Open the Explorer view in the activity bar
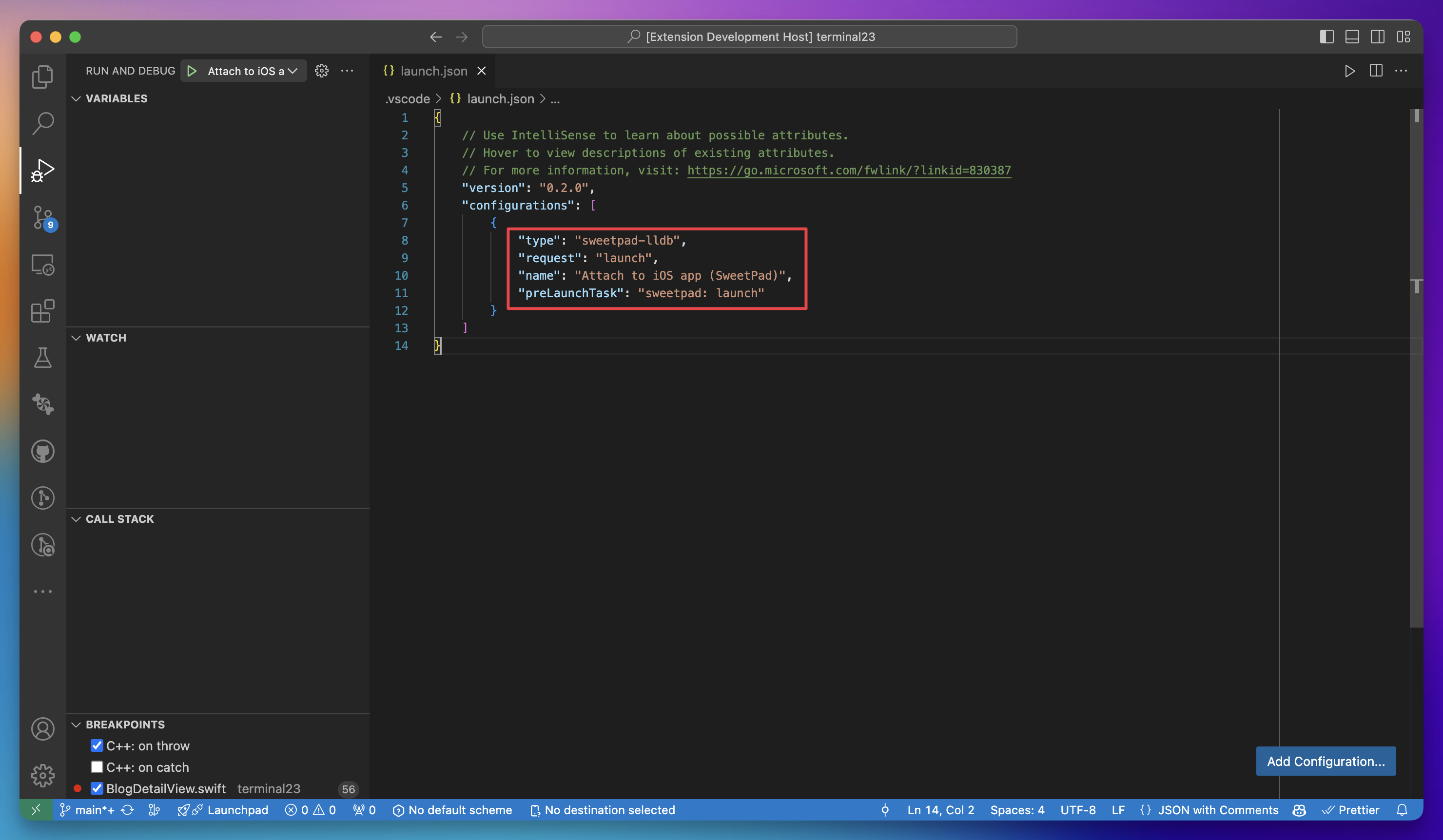Image resolution: width=1443 pixels, height=840 pixels. click(x=42, y=76)
